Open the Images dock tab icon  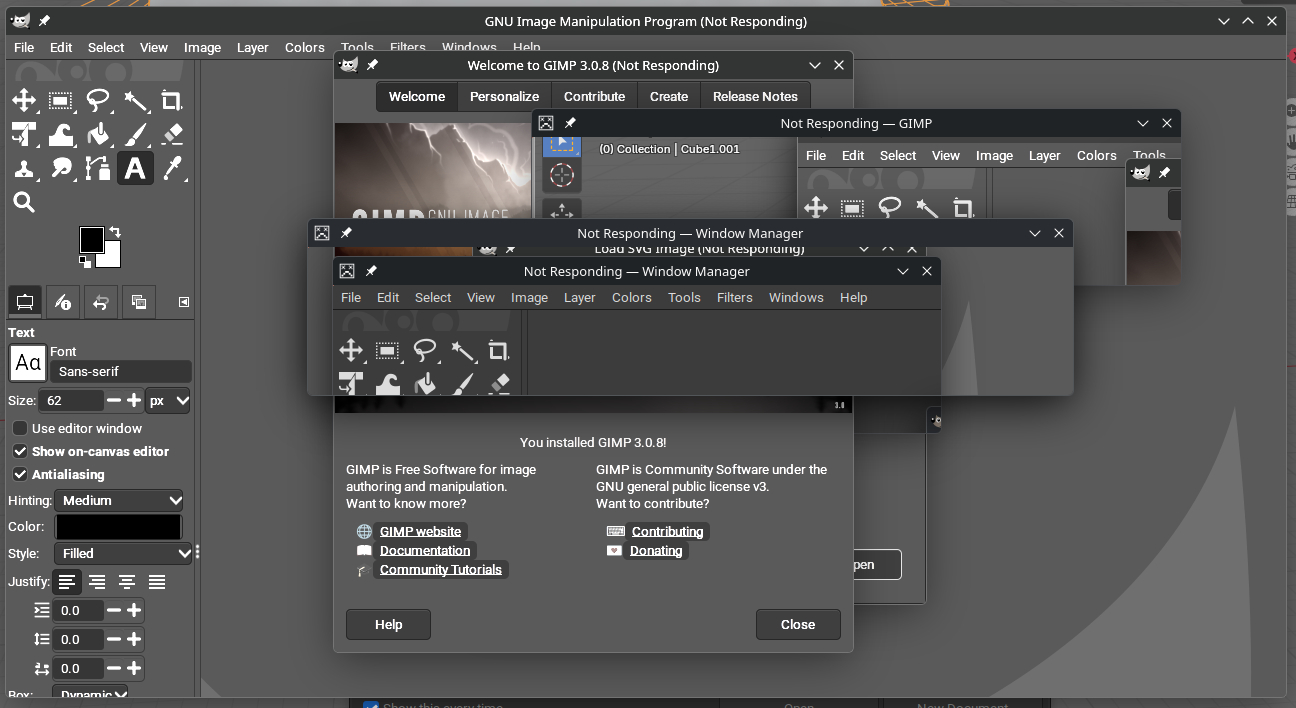pyautogui.click(x=139, y=302)
